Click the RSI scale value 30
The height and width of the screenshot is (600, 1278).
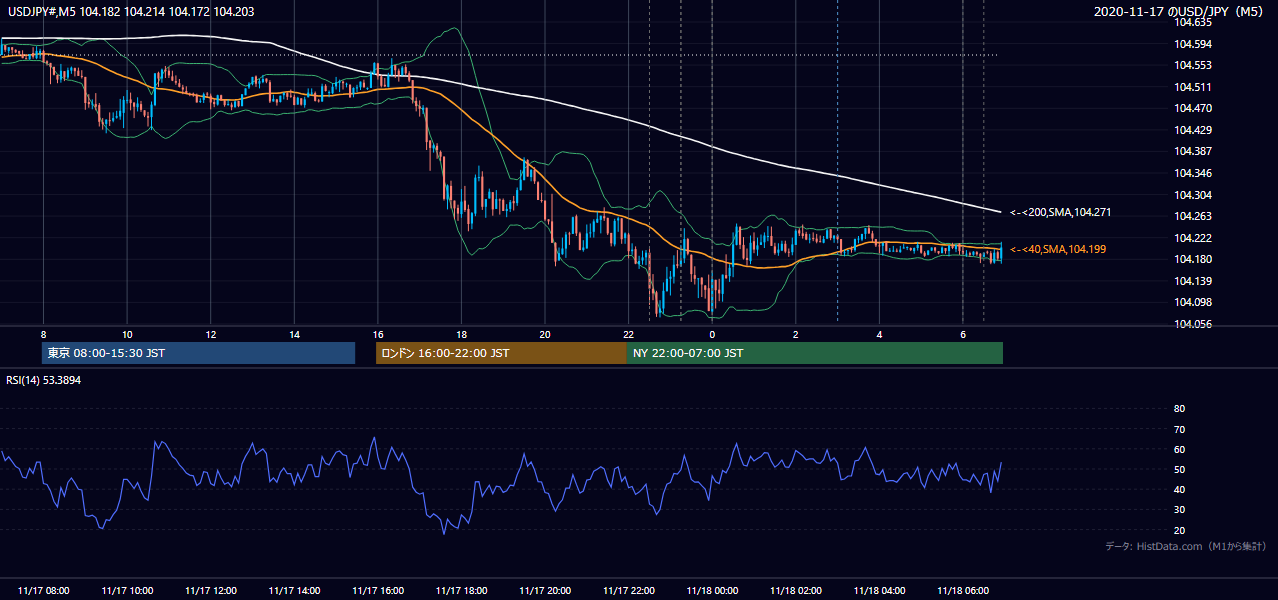tap(1179, 510)
